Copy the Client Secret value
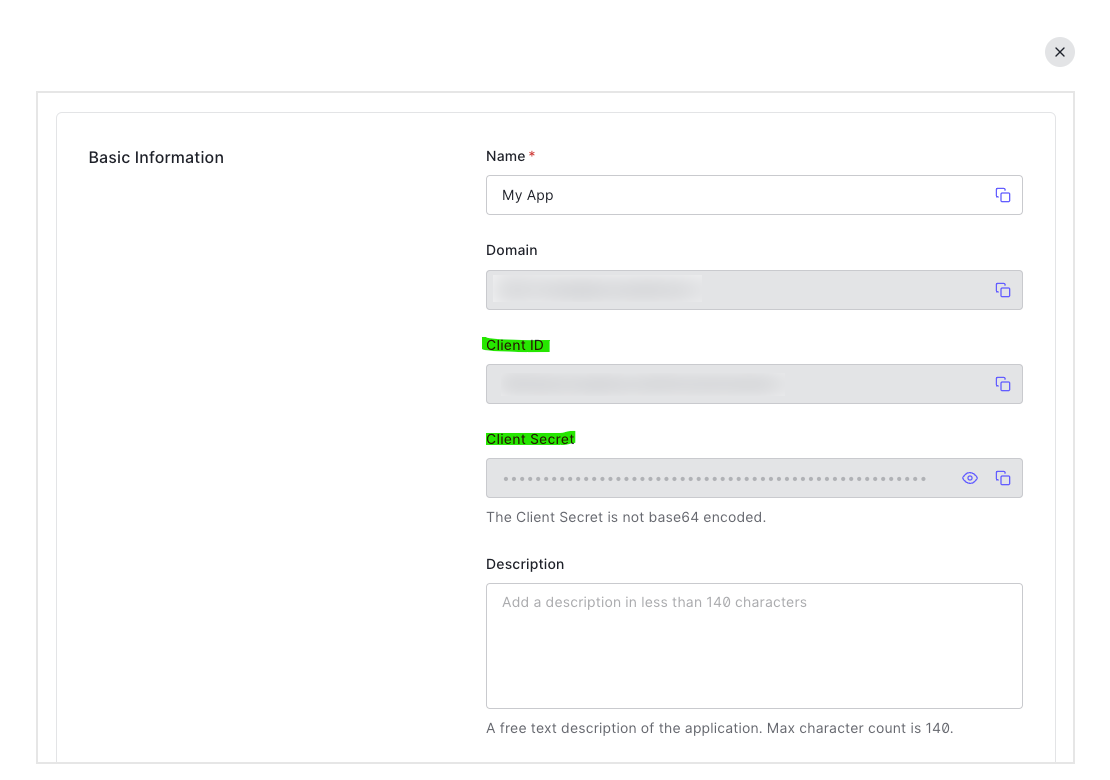 1002,478
